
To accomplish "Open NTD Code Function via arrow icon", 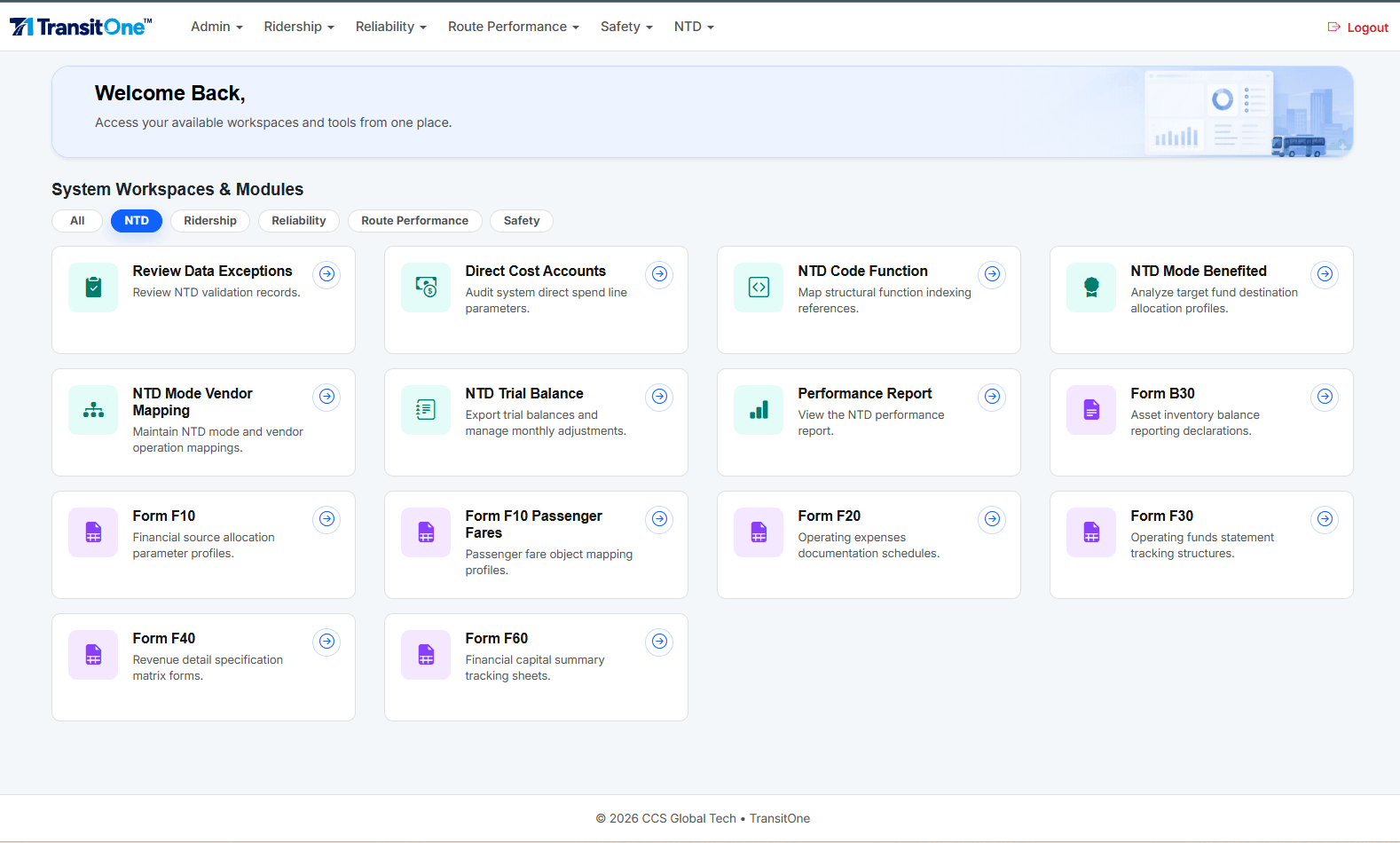I will pyautogui.click(x=993, y=274).
